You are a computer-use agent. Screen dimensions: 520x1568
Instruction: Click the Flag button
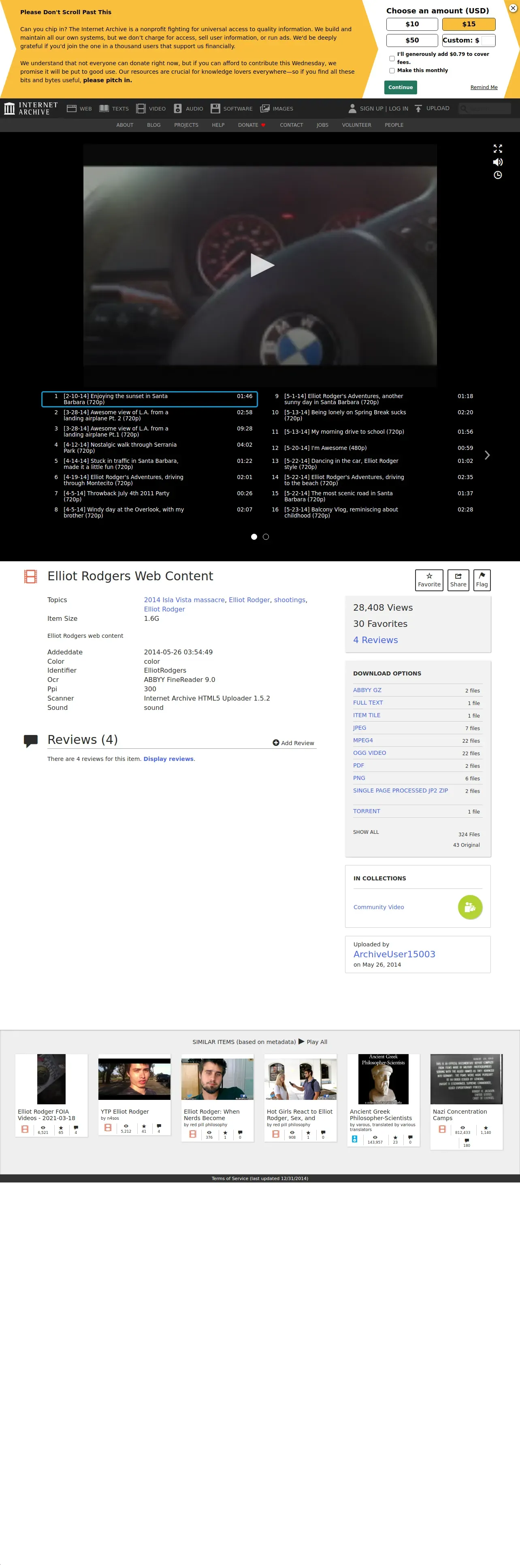tap(482, 580)
